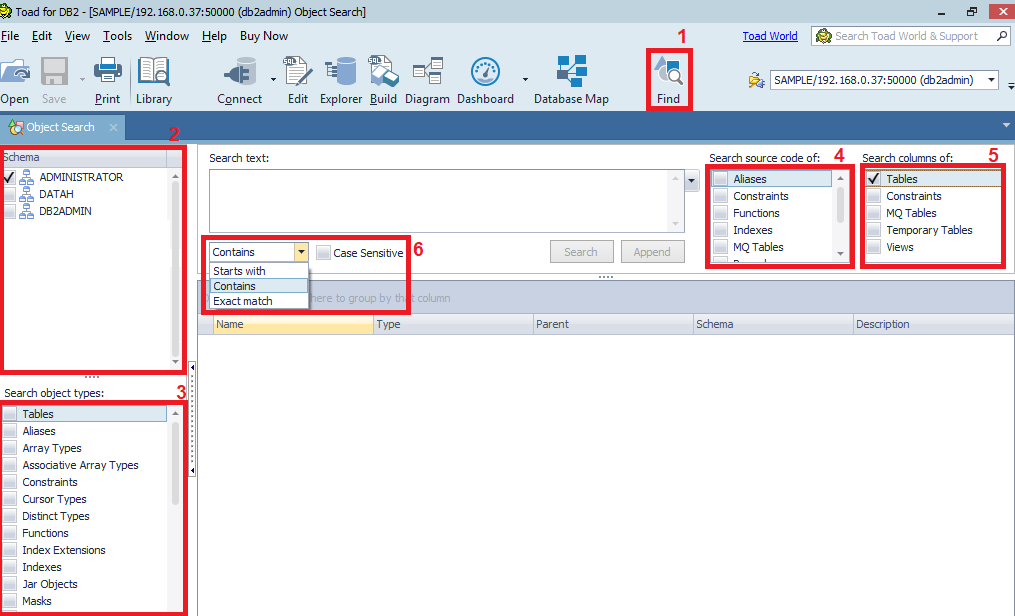The image size is (1015, 616).
Task: Enable the Case Sensitive checkbox
Action: click(x=323, y=253)
